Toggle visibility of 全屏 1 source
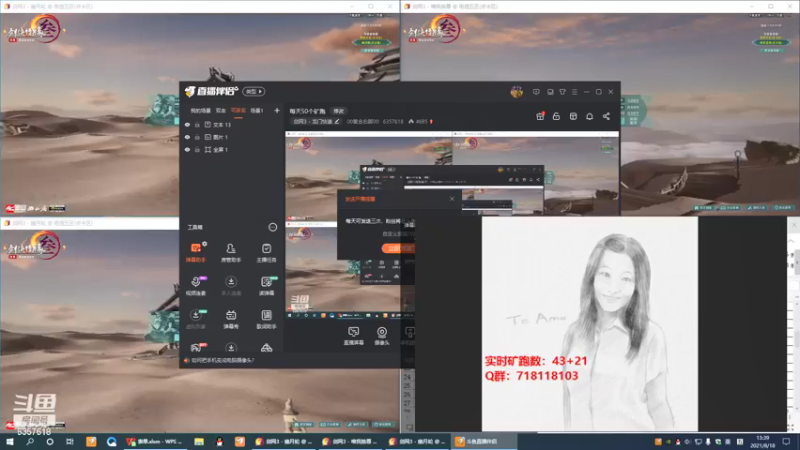800x450 pixels. [x=187, y=149]
